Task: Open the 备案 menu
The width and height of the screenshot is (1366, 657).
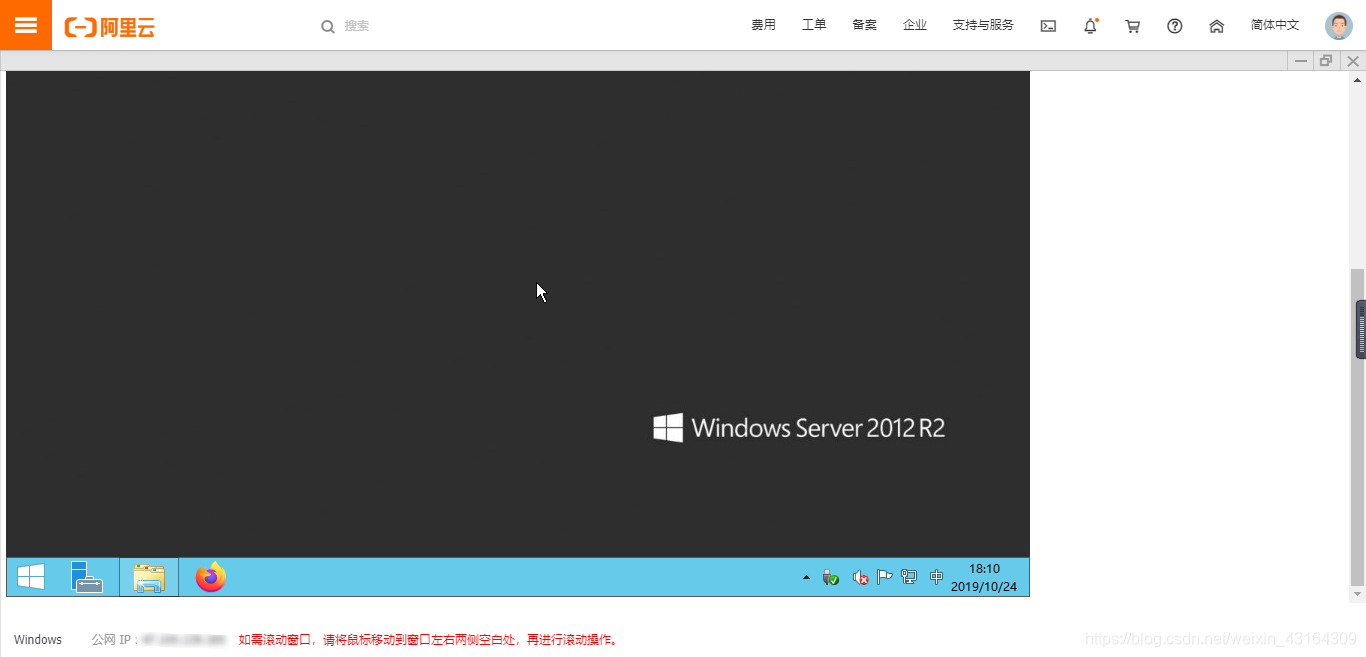Action: click(865, 25)
